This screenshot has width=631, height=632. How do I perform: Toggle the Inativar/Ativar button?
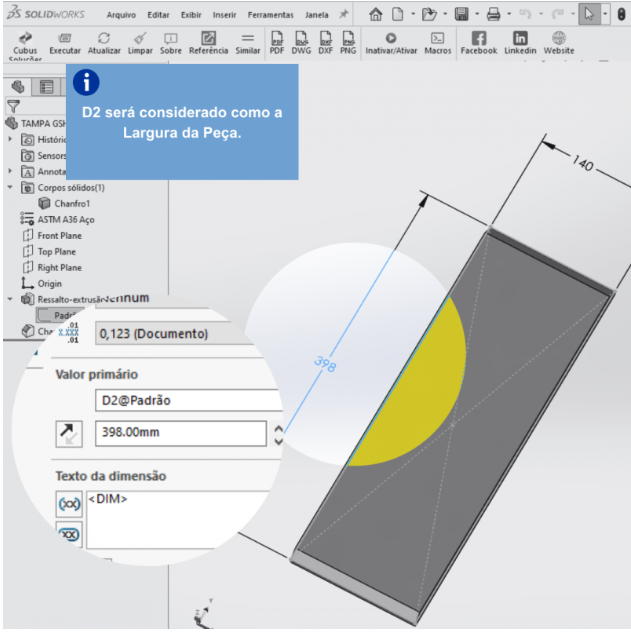pyautogui.click(x=391, y=38)
